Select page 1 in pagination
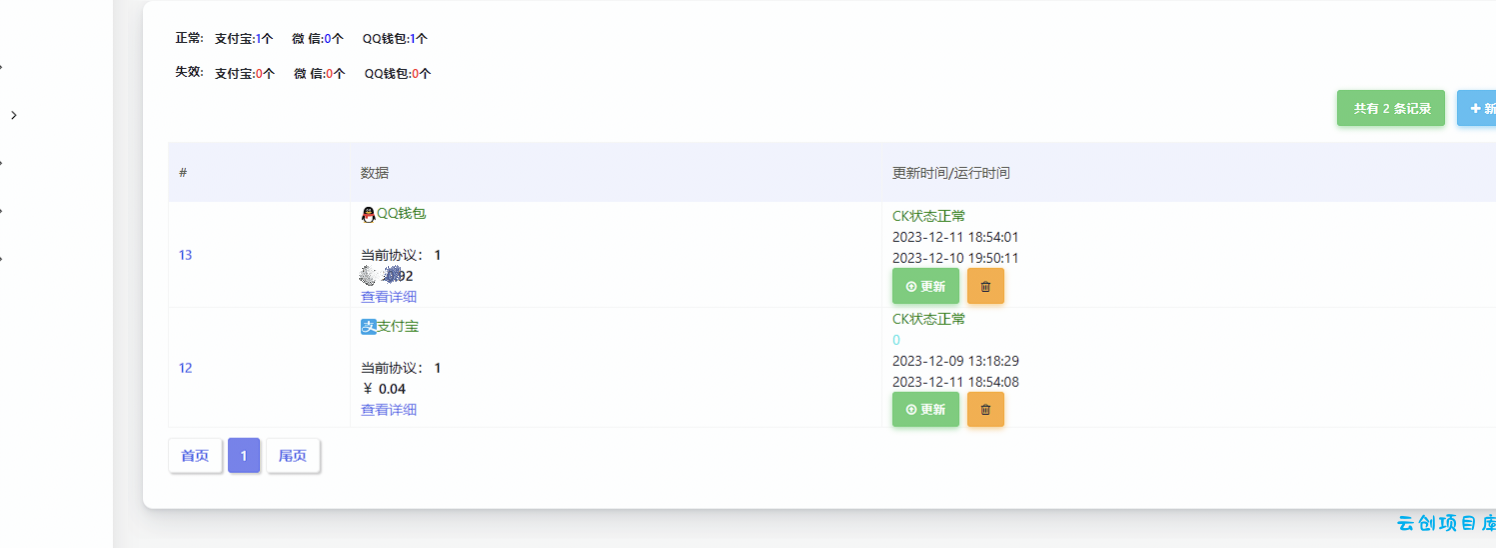The width and height of the screenshot is (1496, 548). (x=244, y=456)
